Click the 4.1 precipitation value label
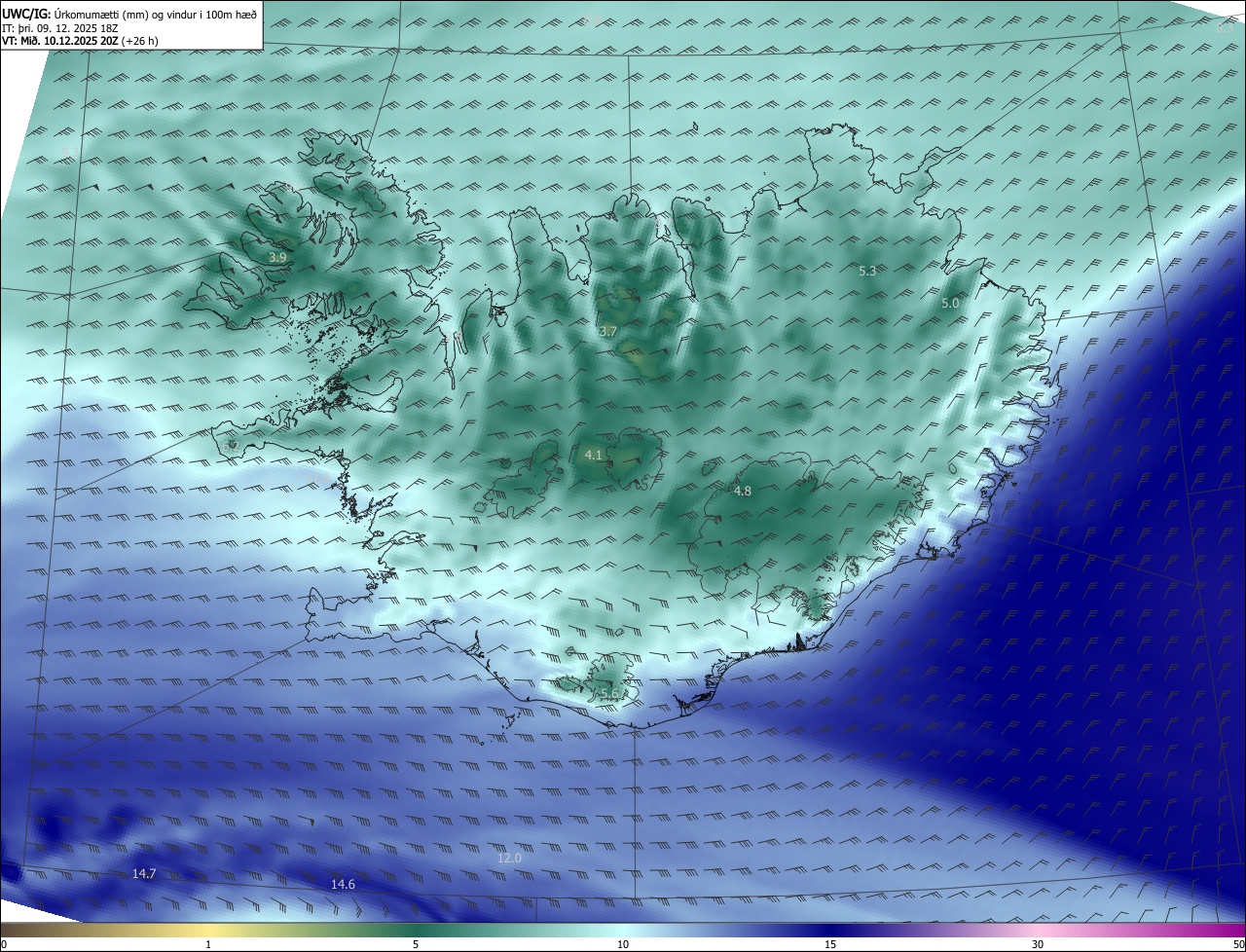This screenshot has width=1246, height=952. [x=594, y=456]
